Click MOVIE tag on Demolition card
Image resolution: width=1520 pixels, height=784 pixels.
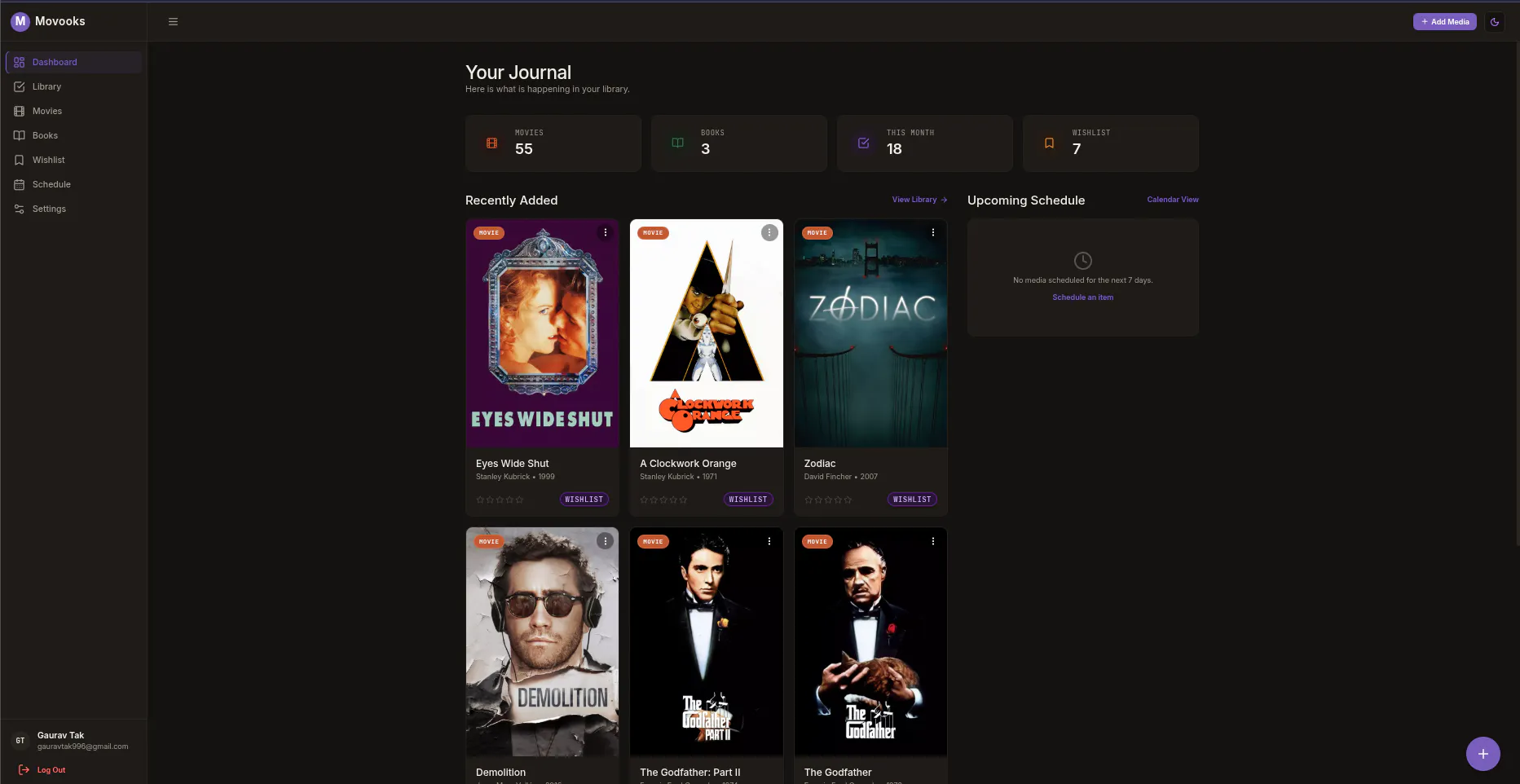tap(489, 542)
